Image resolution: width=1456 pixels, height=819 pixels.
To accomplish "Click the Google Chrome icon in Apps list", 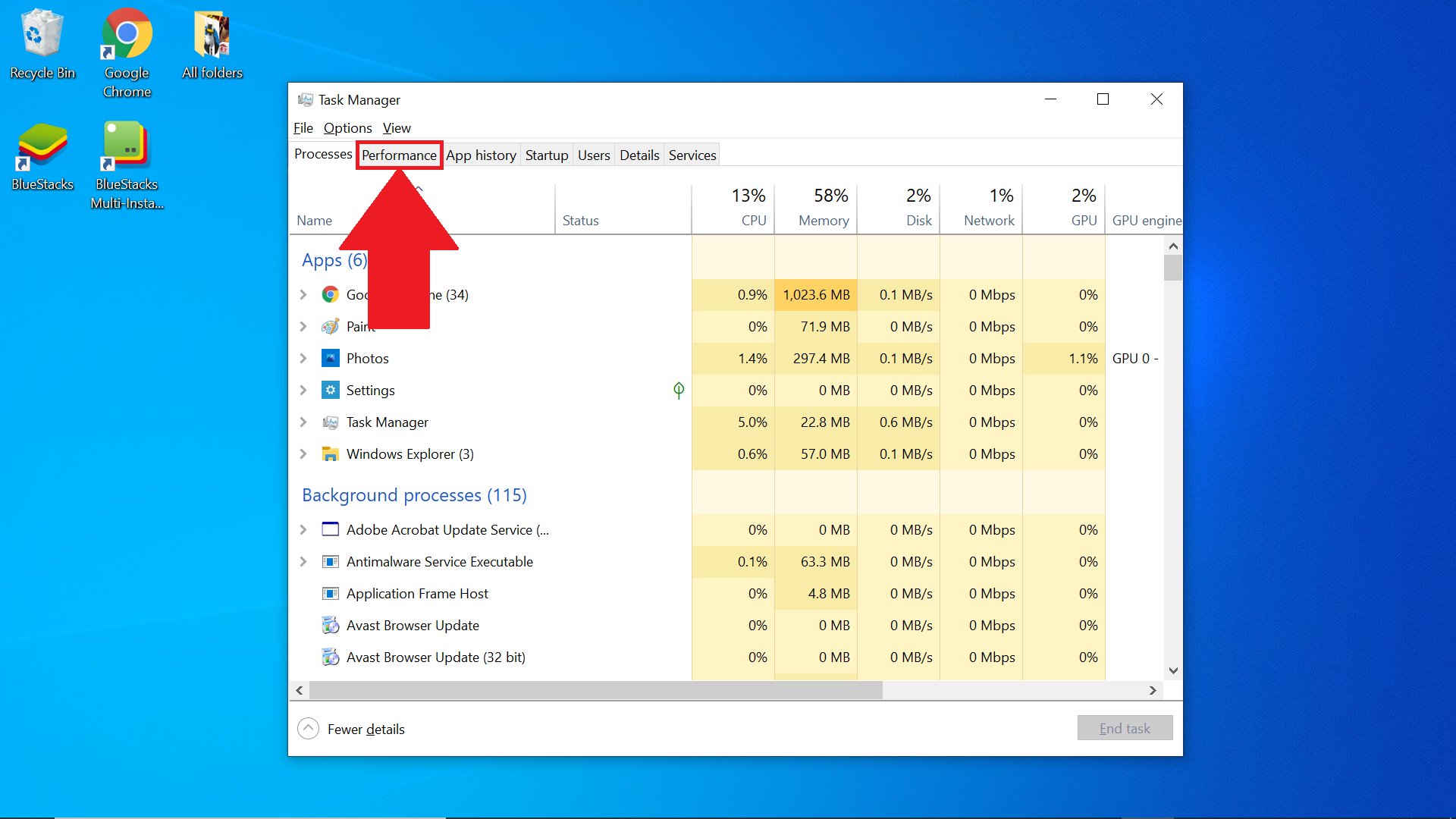I will point(331,295).
